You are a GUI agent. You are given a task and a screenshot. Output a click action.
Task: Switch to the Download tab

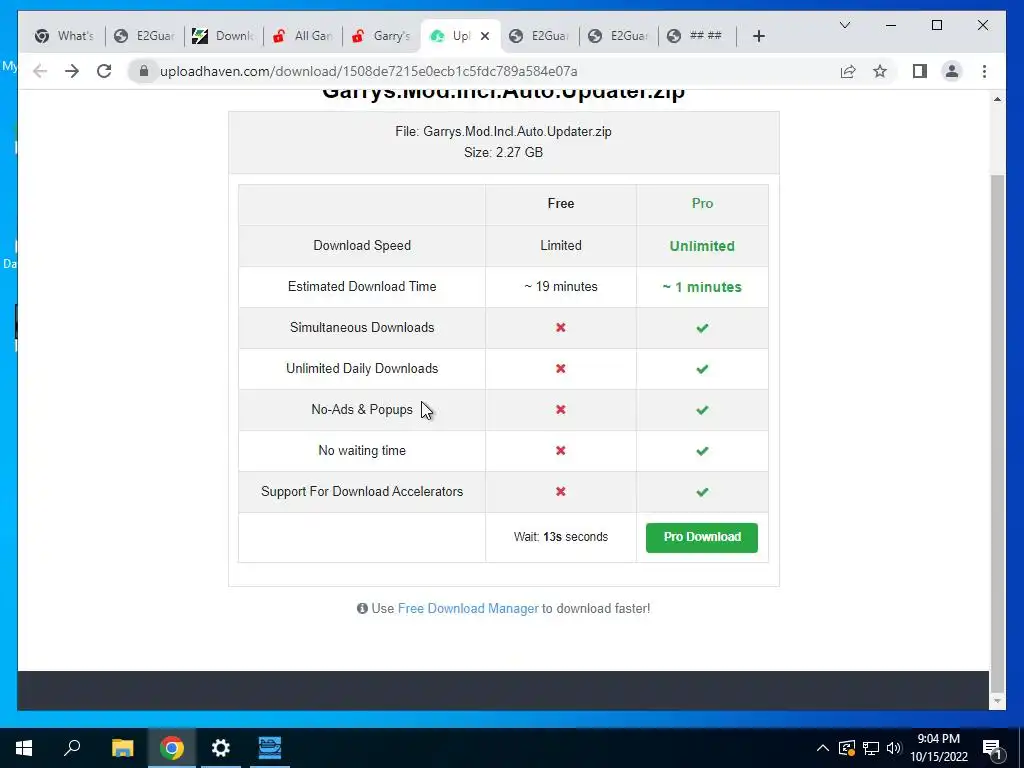click(x=223, y=36)
